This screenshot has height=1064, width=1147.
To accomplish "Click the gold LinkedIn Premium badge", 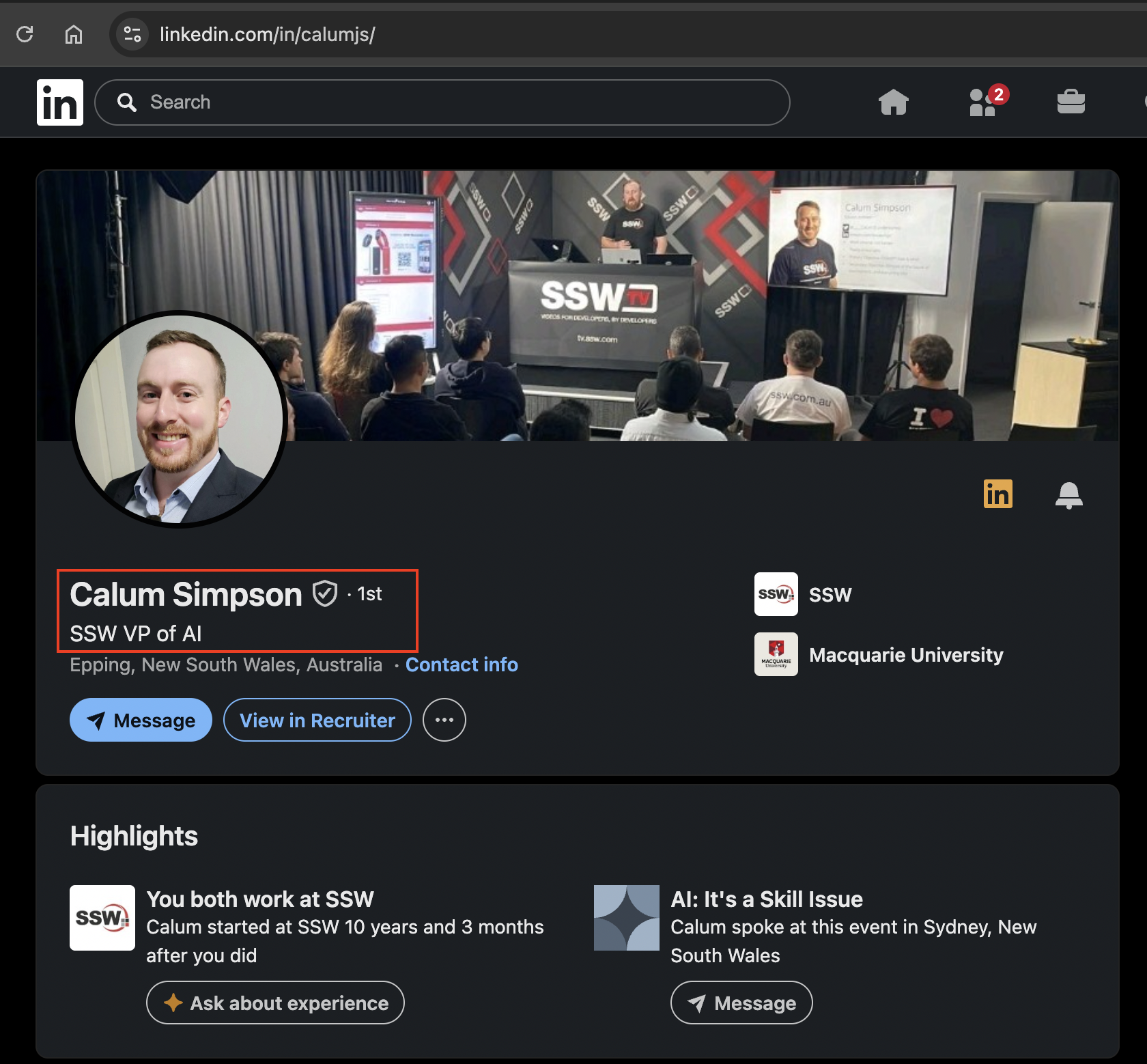I will click(x=997, y=494).
